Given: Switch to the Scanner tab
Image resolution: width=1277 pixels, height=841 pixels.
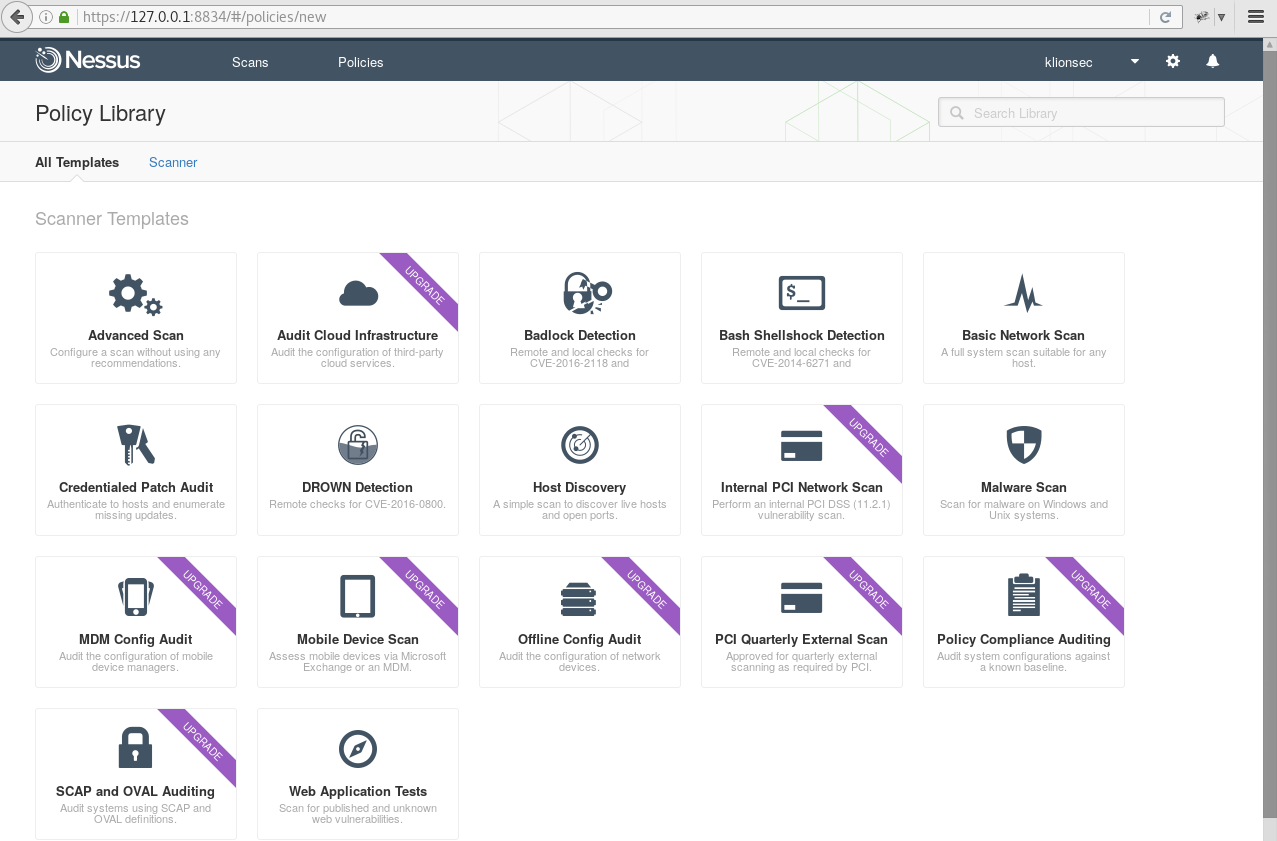Looking at the screenshot, I should pos(173,162).
